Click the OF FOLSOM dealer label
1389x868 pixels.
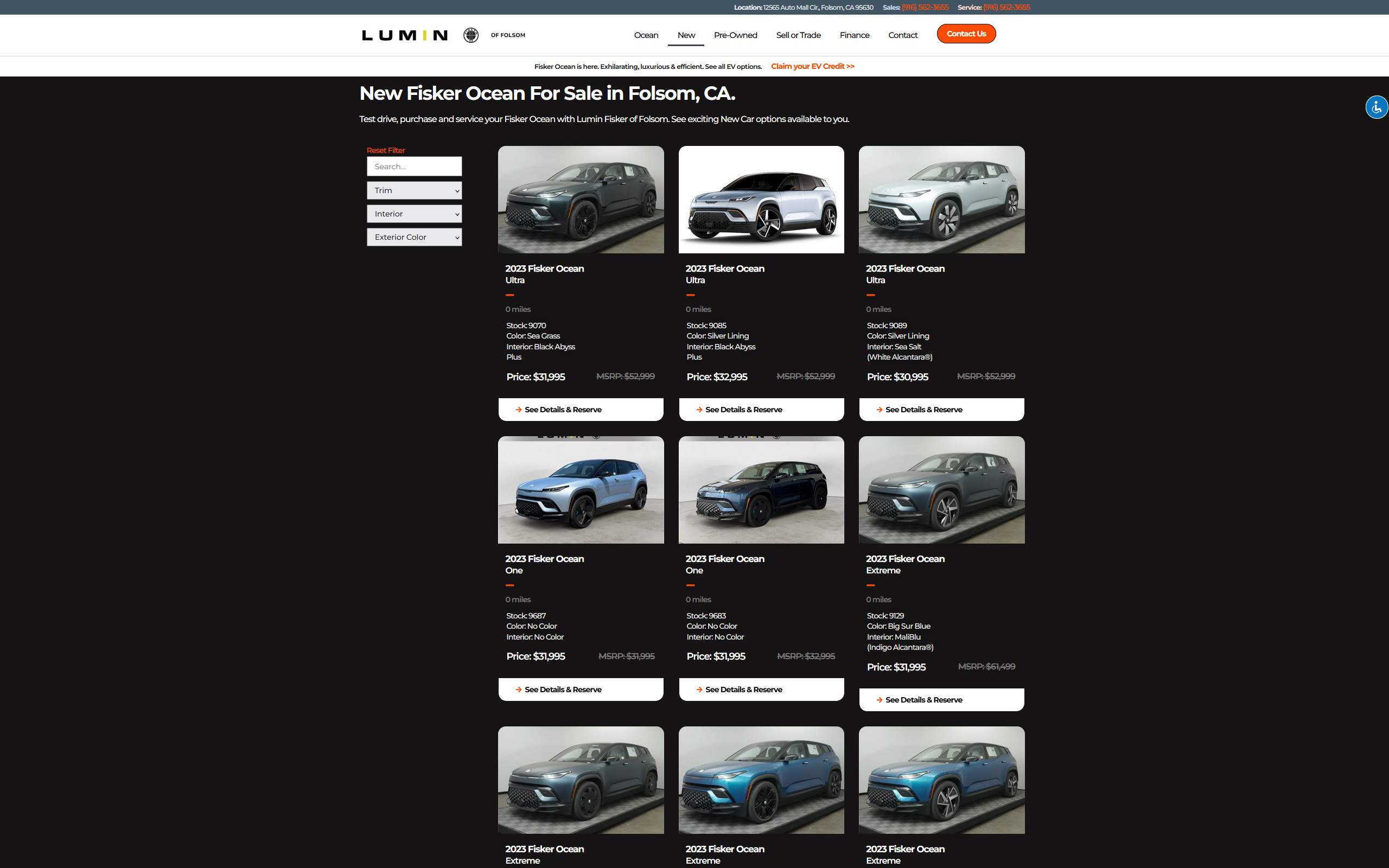508,35
